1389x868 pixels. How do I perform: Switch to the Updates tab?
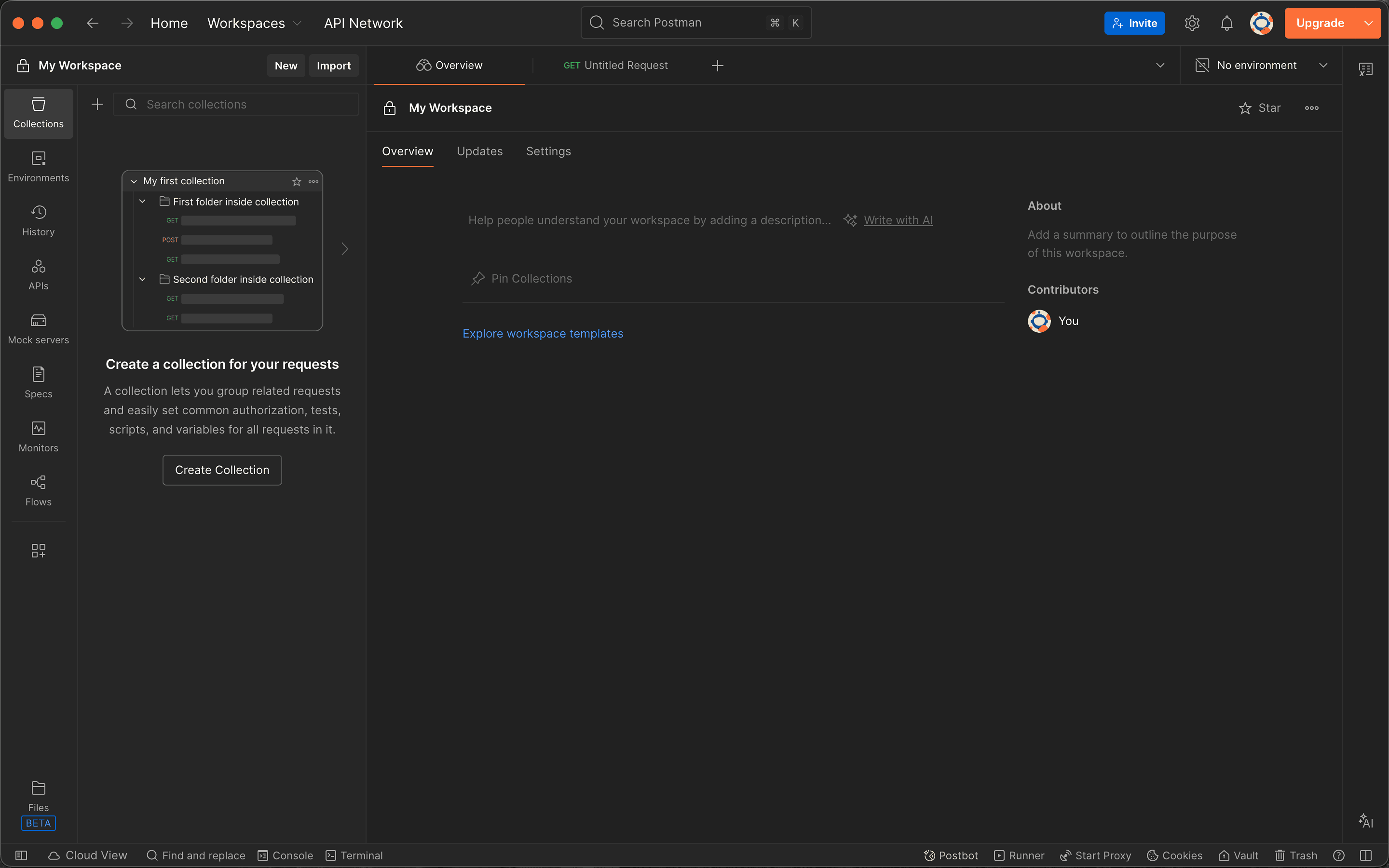[480, 151]
